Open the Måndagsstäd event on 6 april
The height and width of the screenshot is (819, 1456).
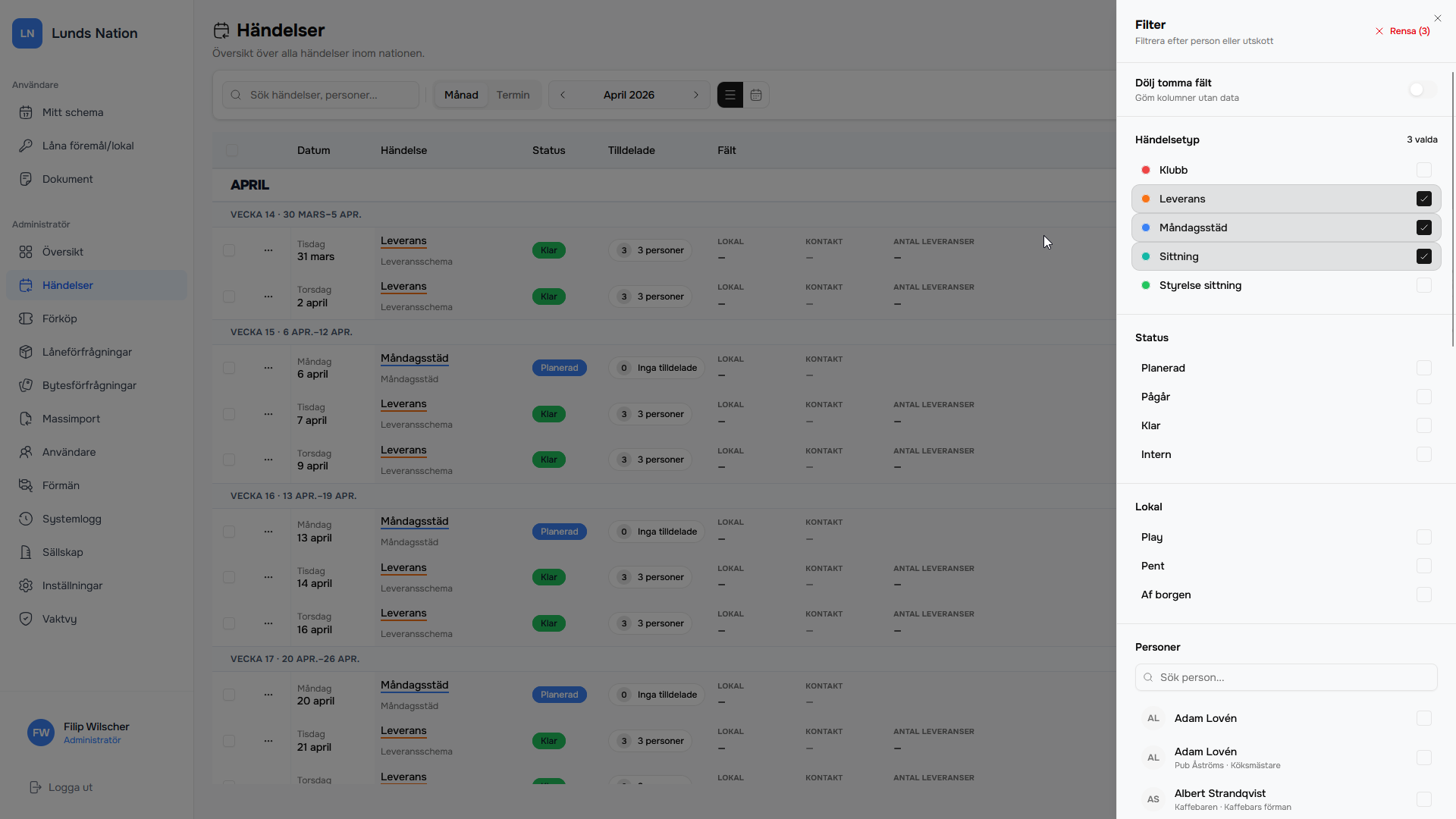click(414, 358)
